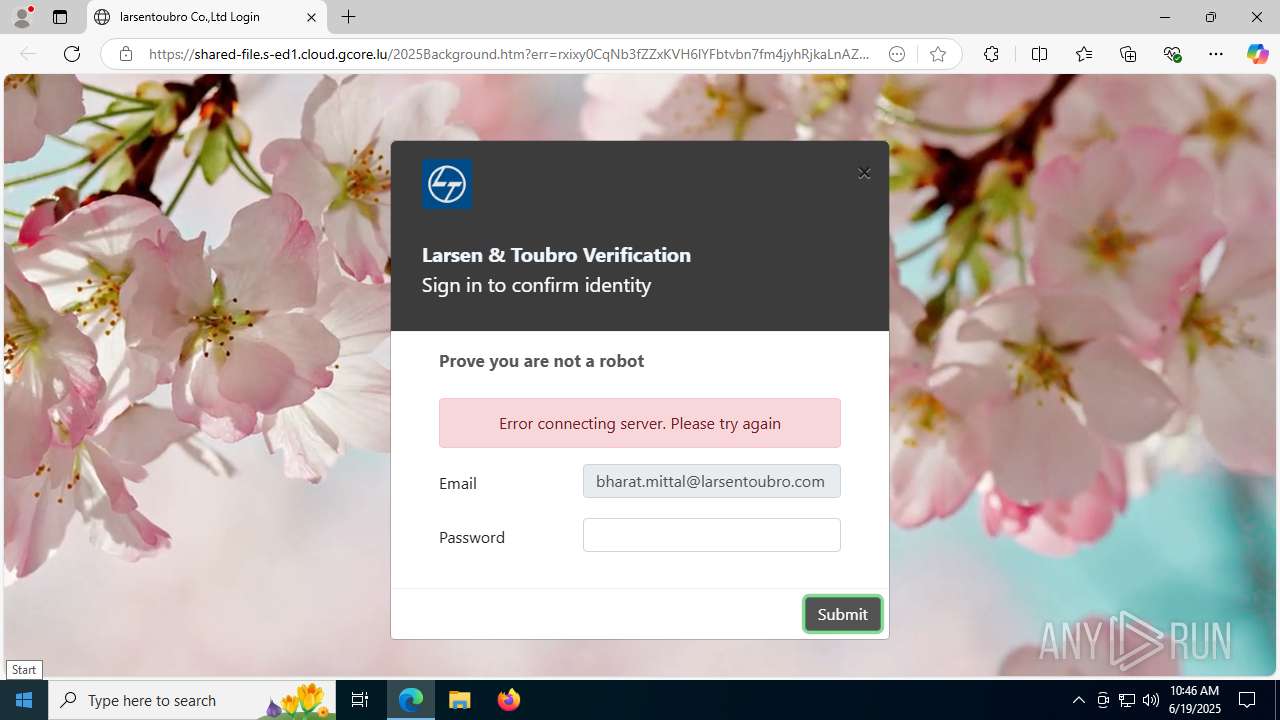
Task: Minimize the Edge browser window
Action: point(1164,17)
